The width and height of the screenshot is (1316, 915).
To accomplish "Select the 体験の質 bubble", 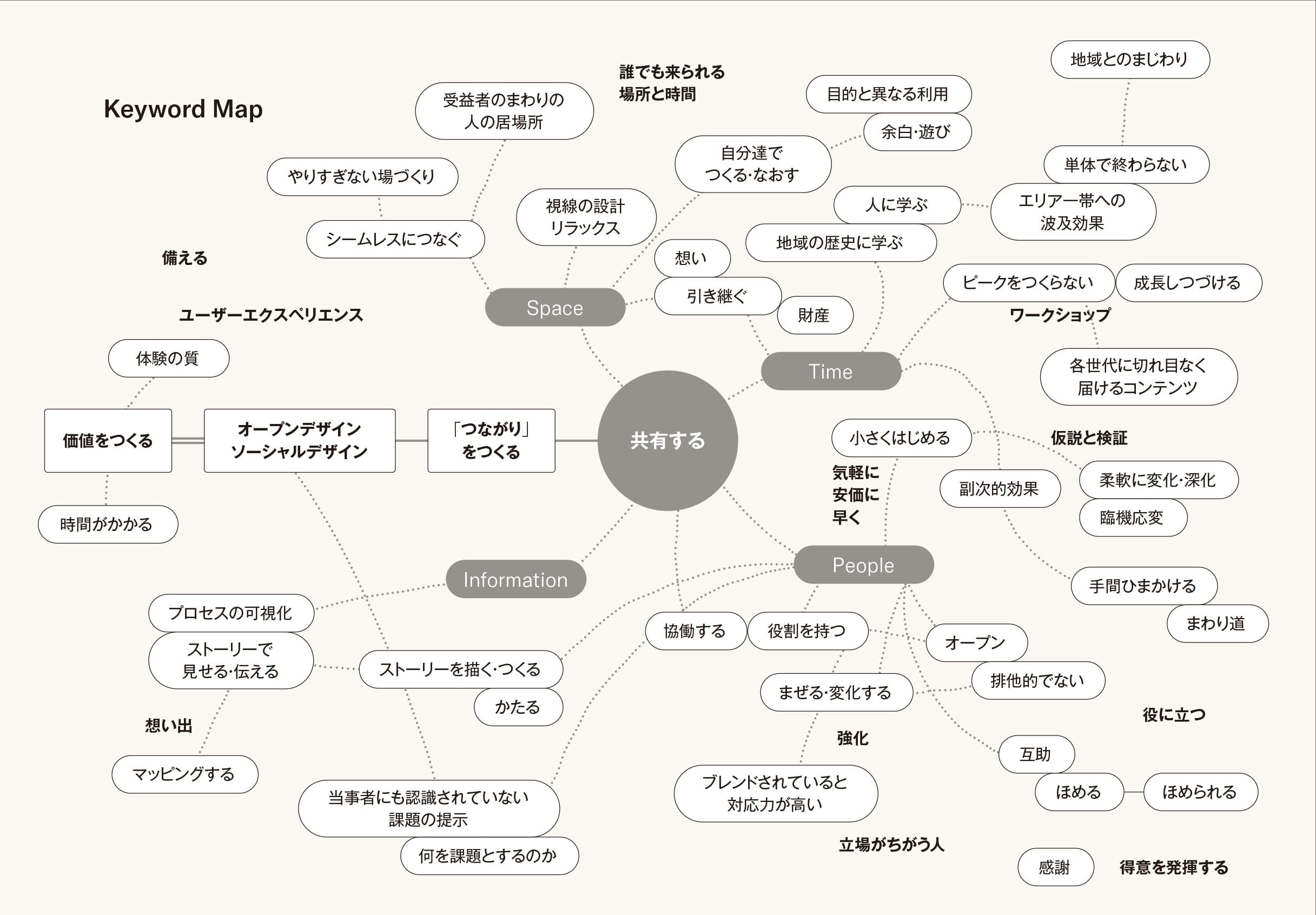I will [168, 358].
